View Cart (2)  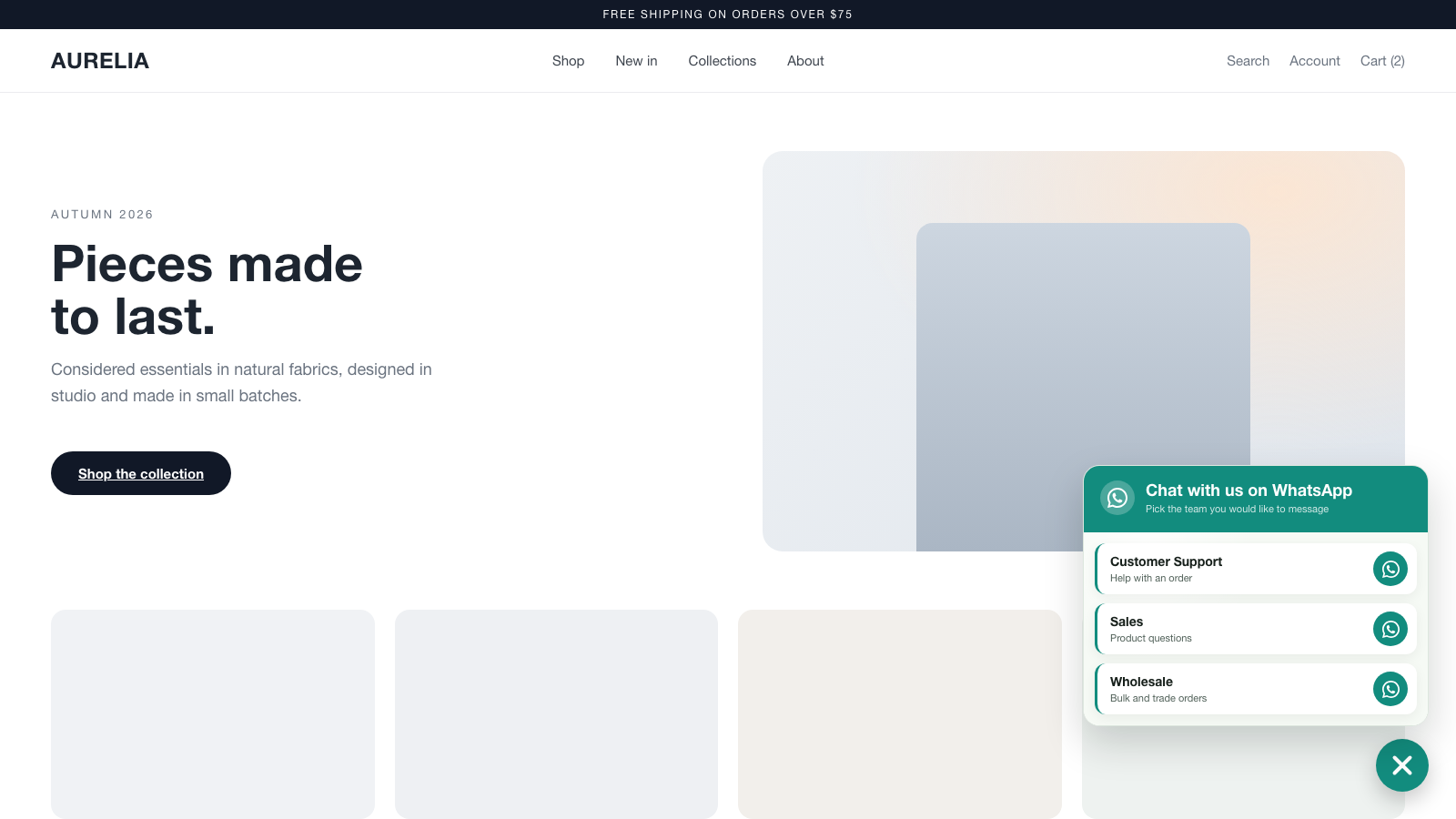(x=1382, y=61)
